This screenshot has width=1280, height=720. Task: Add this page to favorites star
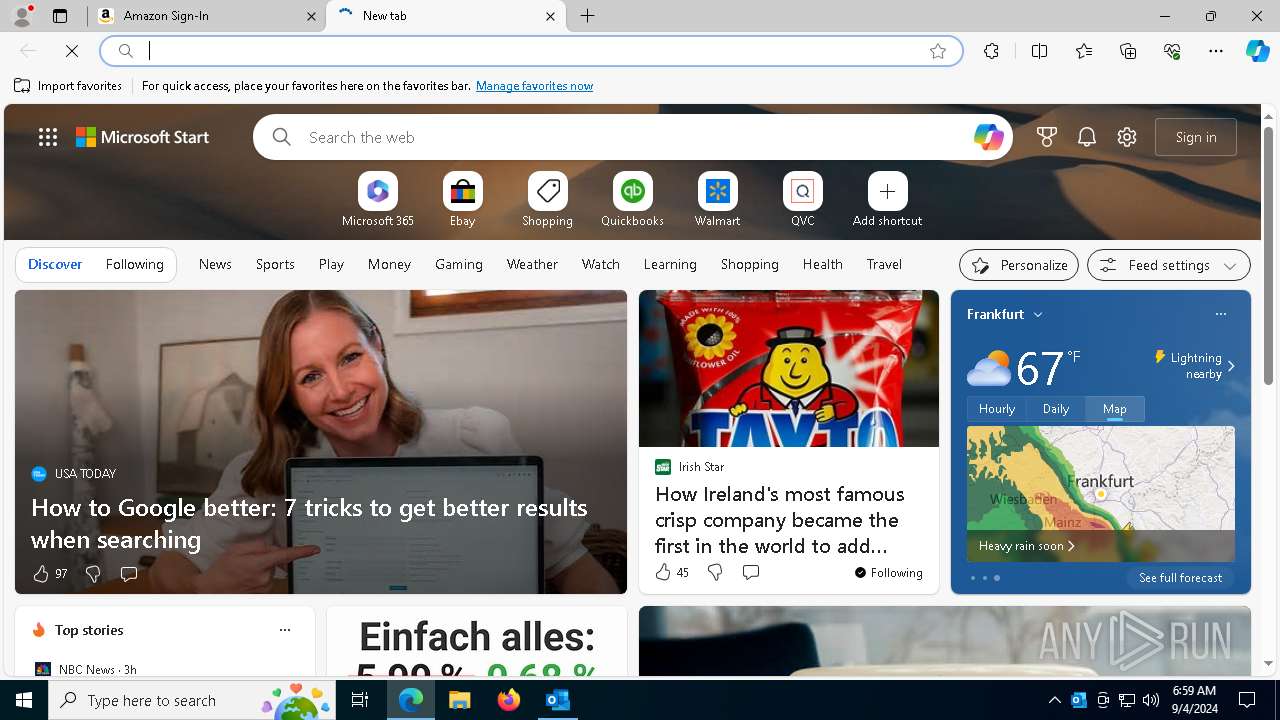coord(938,51)
